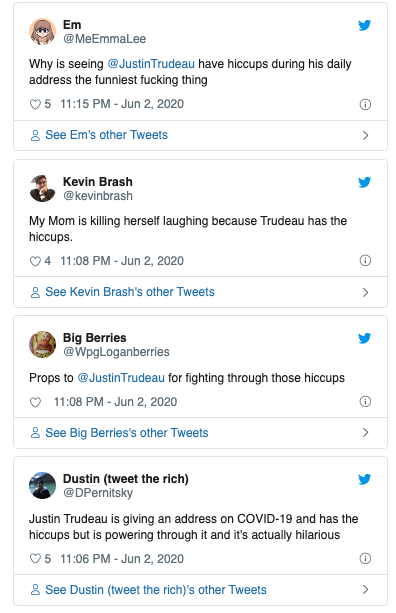Open the 11:06 PM - Jun 2, 2020 timestamp
The image size is (396, 613).
click(x=122, y=559)
